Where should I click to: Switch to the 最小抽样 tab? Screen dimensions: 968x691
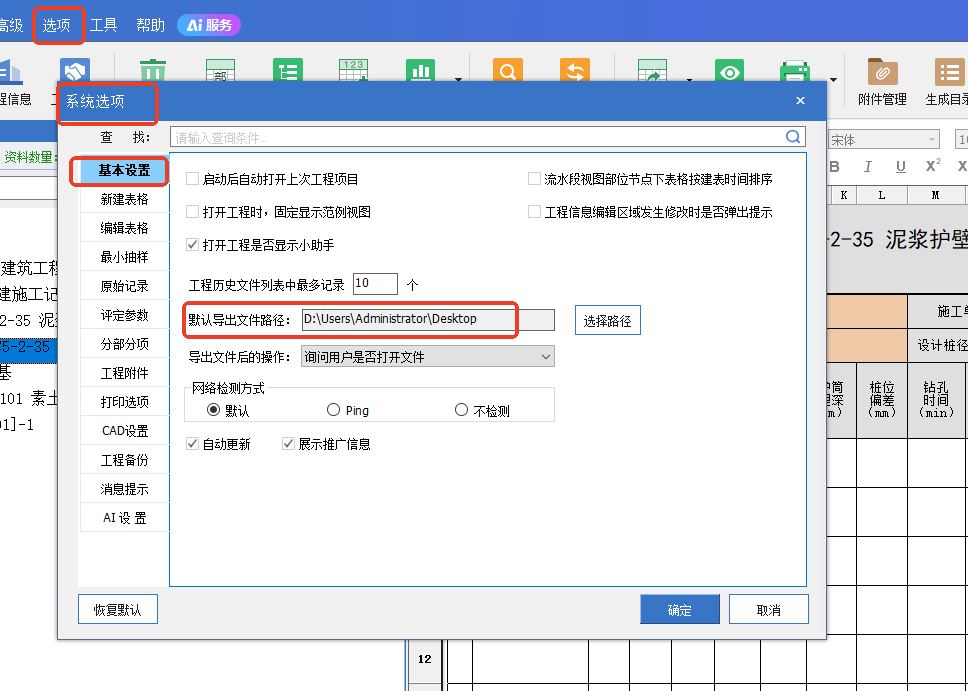coord(124,257)
